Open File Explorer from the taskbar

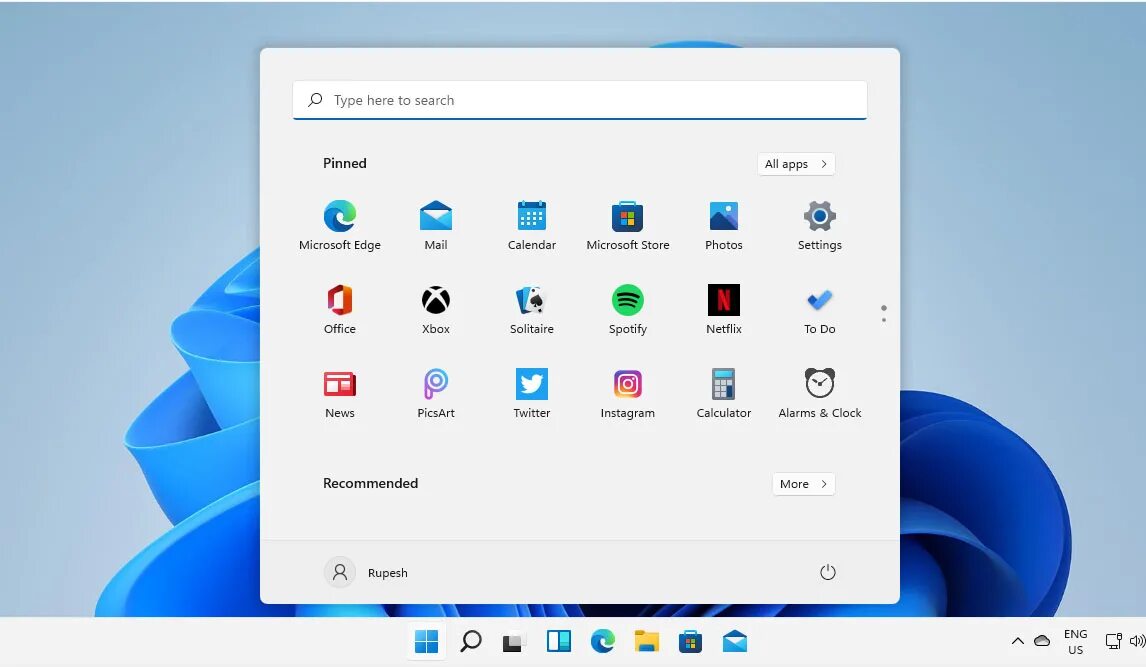point(646,641)
